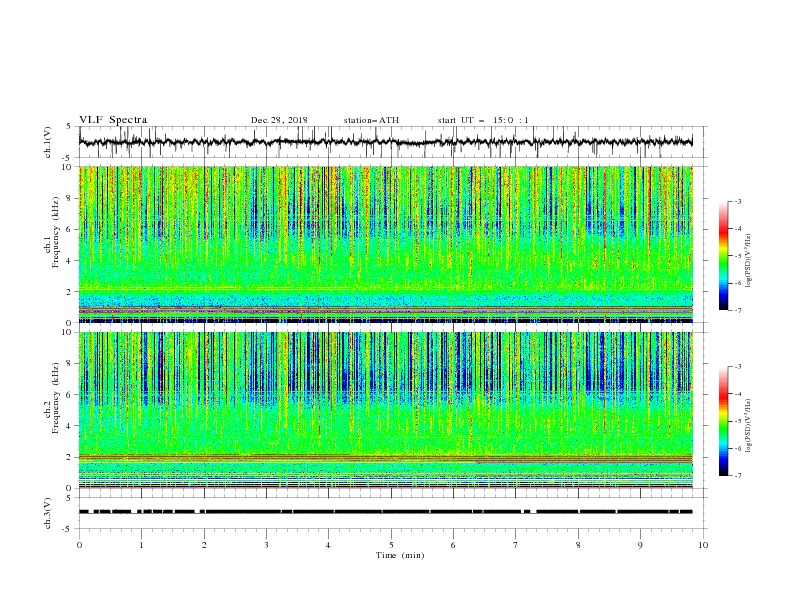792x612 pixels.
Task: Click time axis tick label "5"
Action: click(x=391, y=545)
